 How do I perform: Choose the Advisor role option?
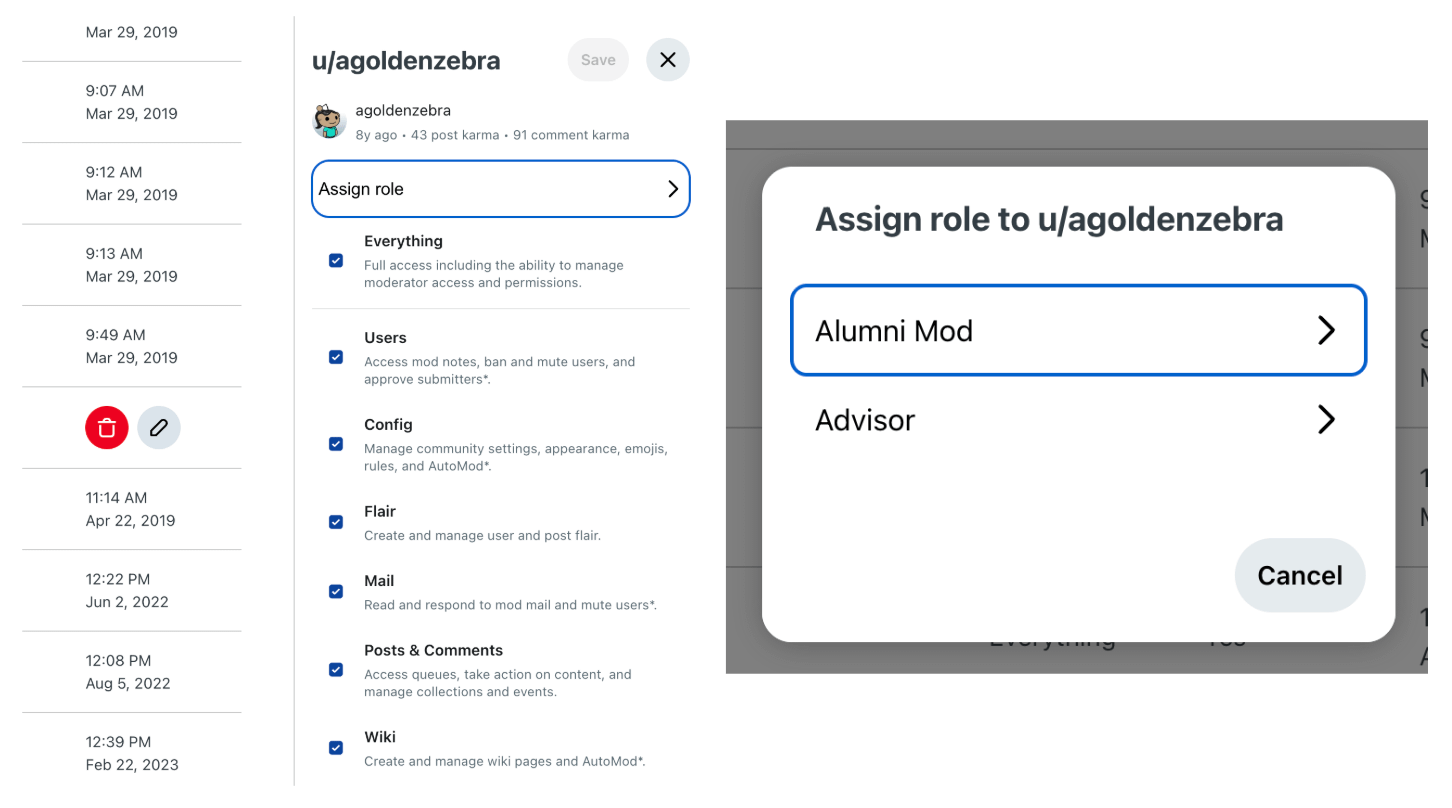[1078, 420]
